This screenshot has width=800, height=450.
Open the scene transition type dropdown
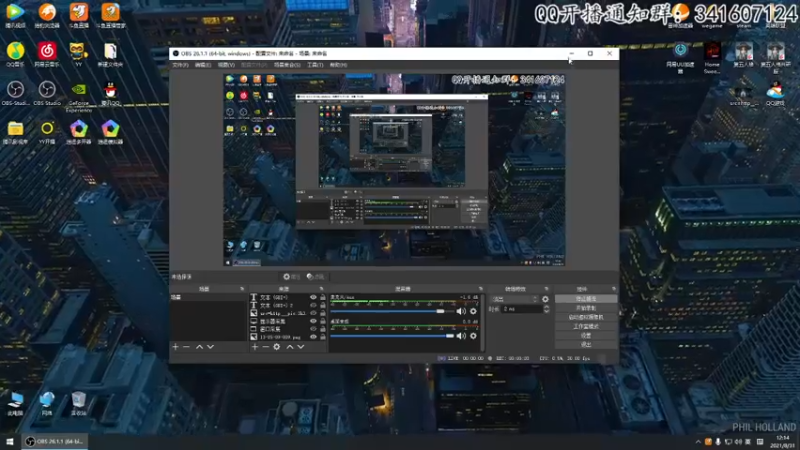[514, 299]
